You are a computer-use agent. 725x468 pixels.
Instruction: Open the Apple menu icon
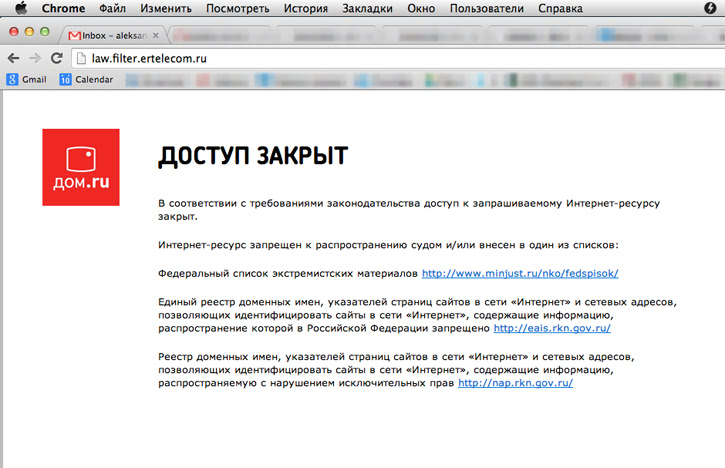click(21, 8)
